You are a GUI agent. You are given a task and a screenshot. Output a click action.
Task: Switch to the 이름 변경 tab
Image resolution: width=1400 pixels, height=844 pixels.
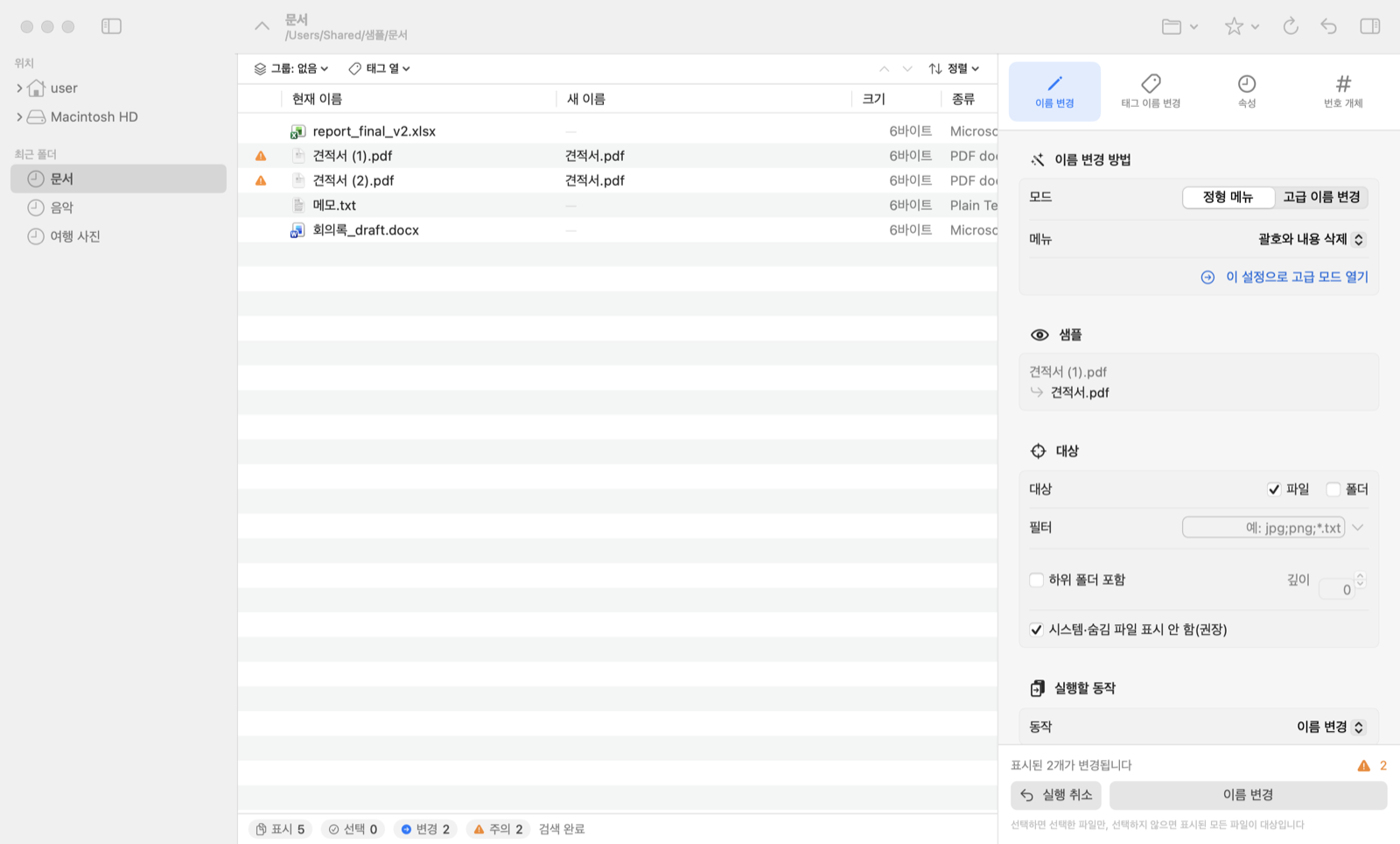(x=1054, y=91)
